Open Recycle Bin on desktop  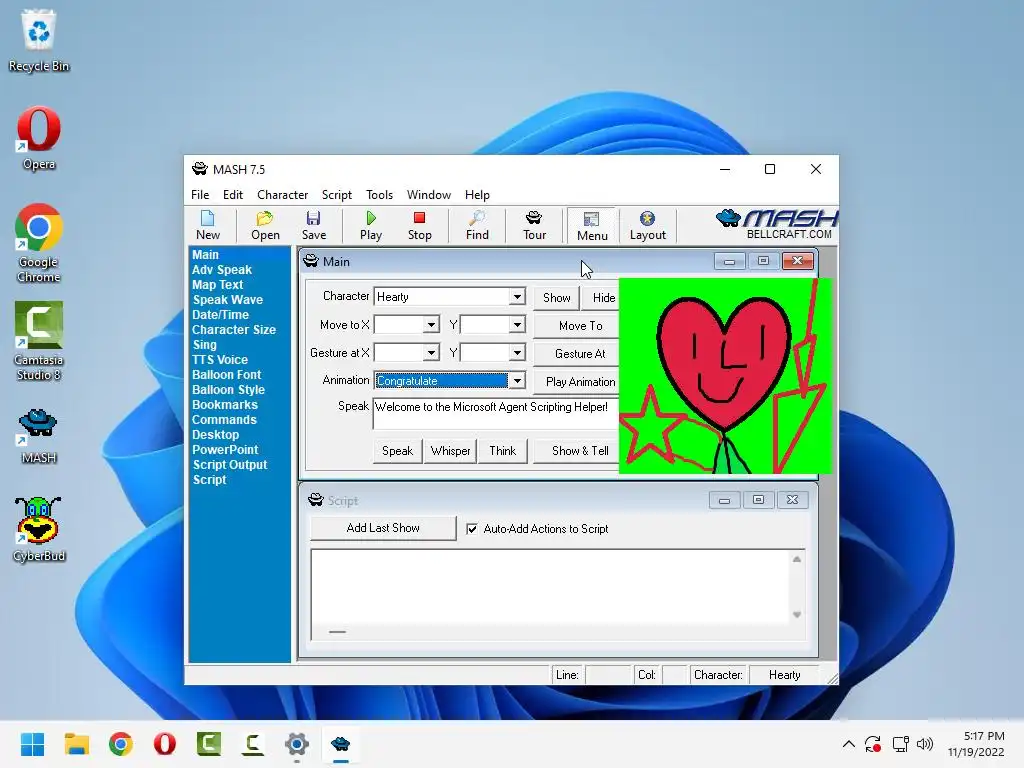[x=39, y=40]
